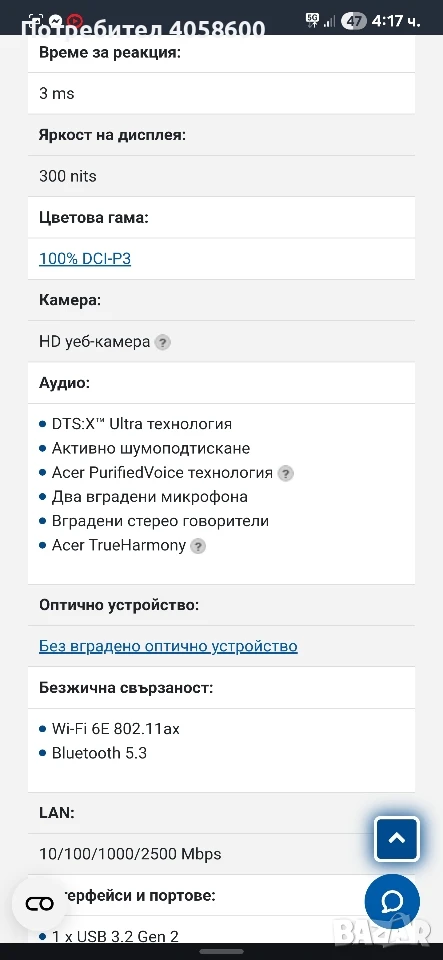Tap the 300 nits brightness value
Screen dimensions: 443x960
point(68,176)
